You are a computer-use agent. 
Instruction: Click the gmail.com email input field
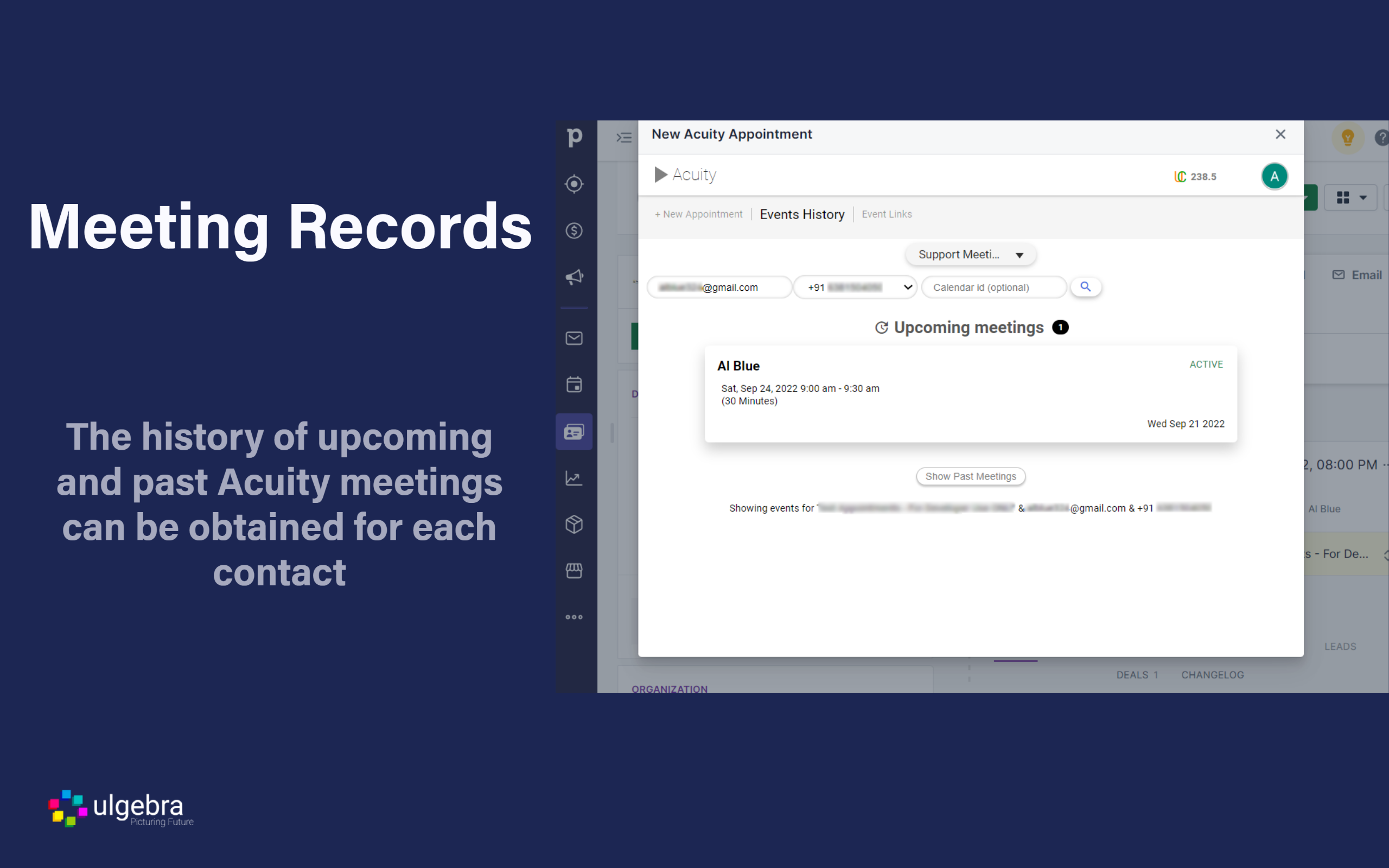(x=720, y=287)
